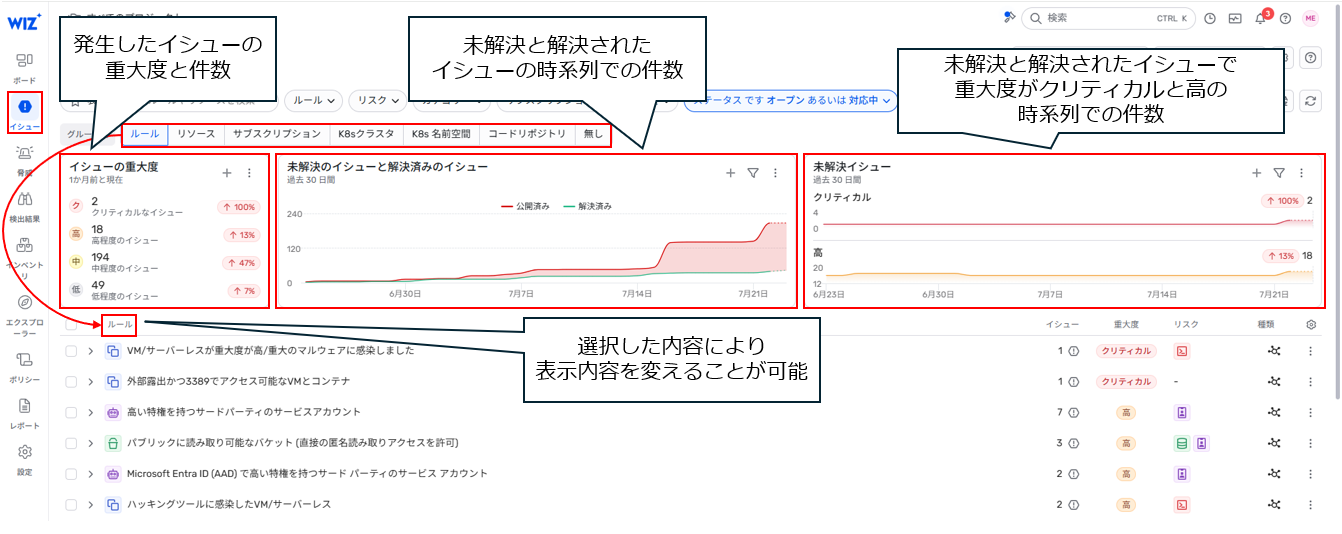Viewport: 1342px width, 534px height.
Task: Check the 高い特権を持つサードパーティ row
Action: tap(71, 412)
